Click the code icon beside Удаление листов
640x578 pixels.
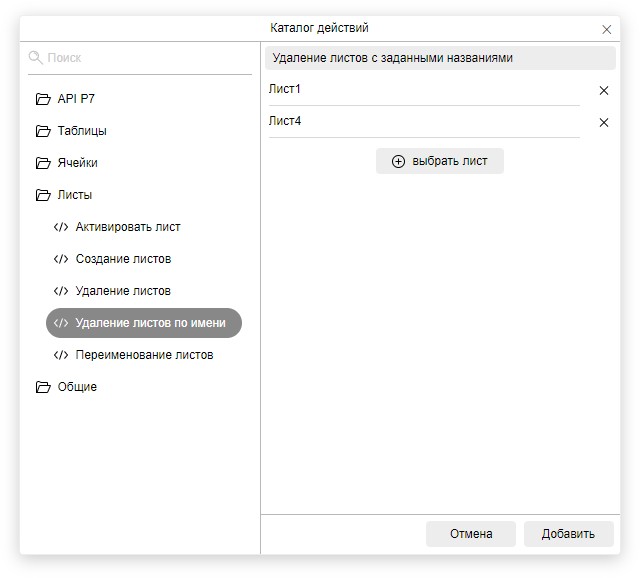[61, 291]
